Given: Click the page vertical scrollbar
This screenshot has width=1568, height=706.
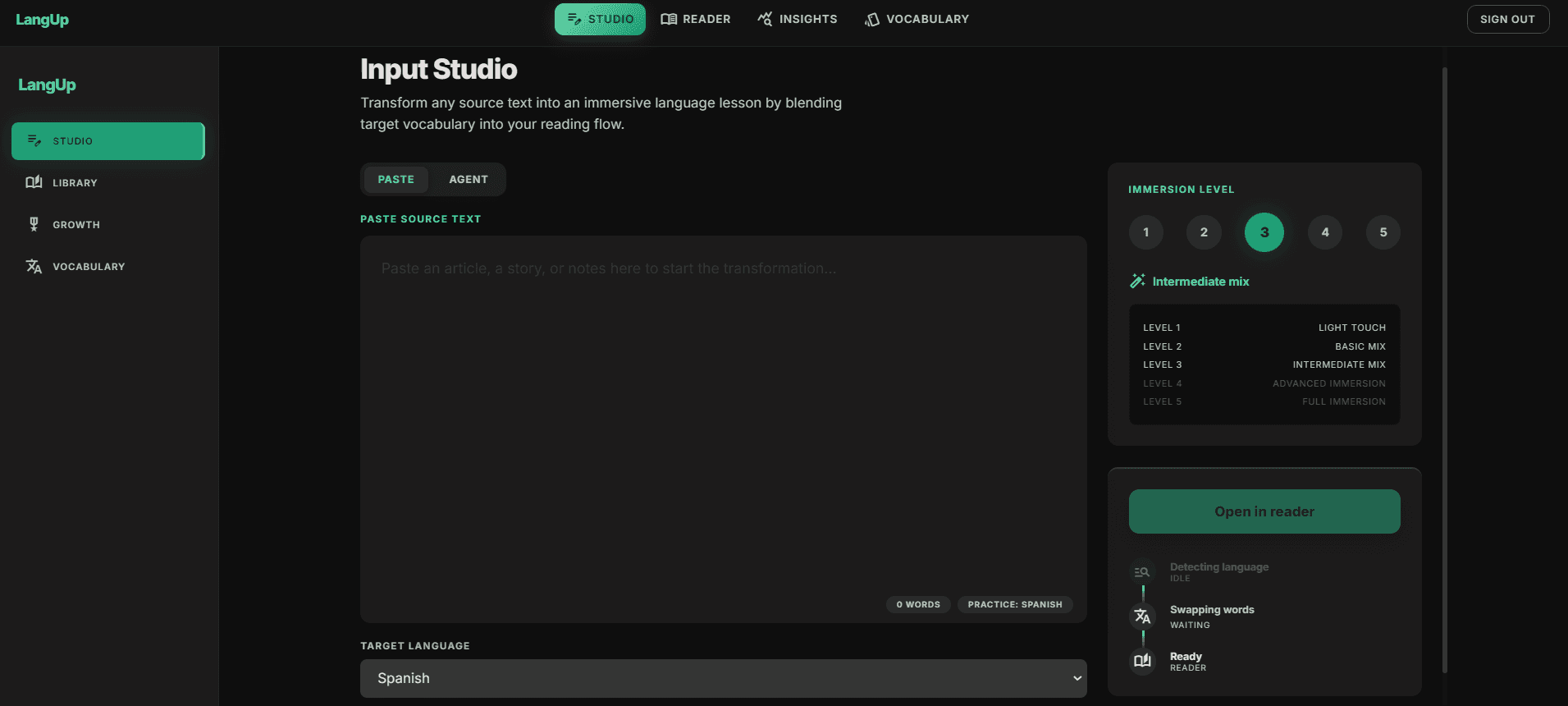Looking at the screenshot, I should click(x=1444, y=369).
